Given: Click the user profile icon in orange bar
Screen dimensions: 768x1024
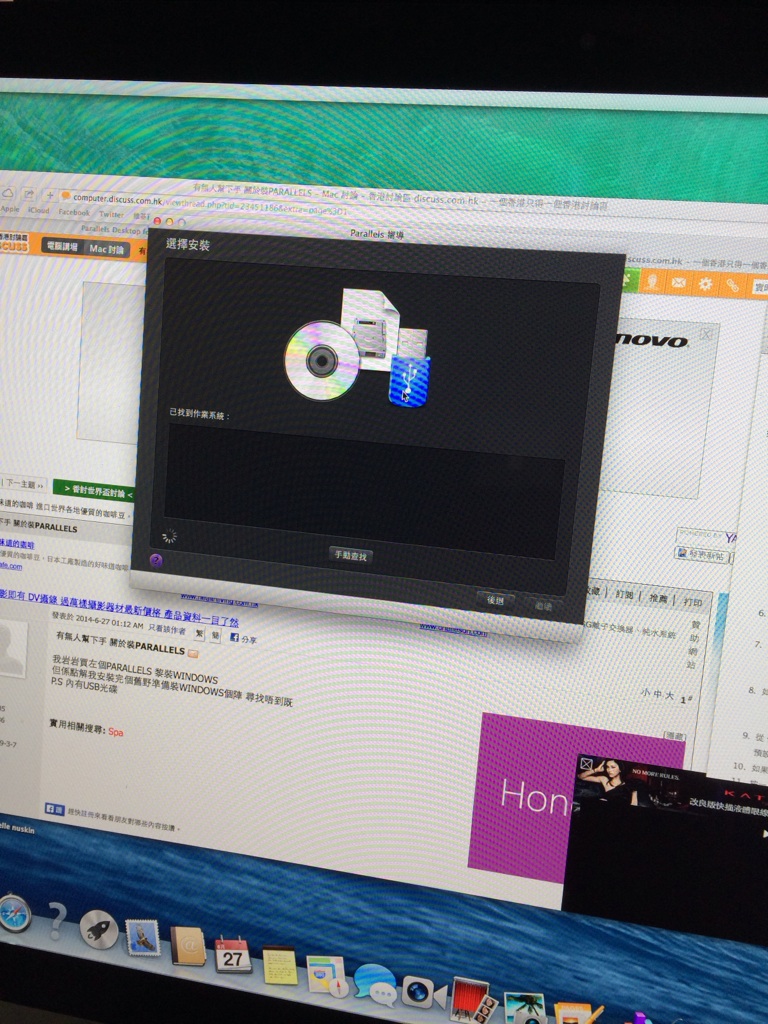Looking at the screenshot, I should [x=651, y=281].
